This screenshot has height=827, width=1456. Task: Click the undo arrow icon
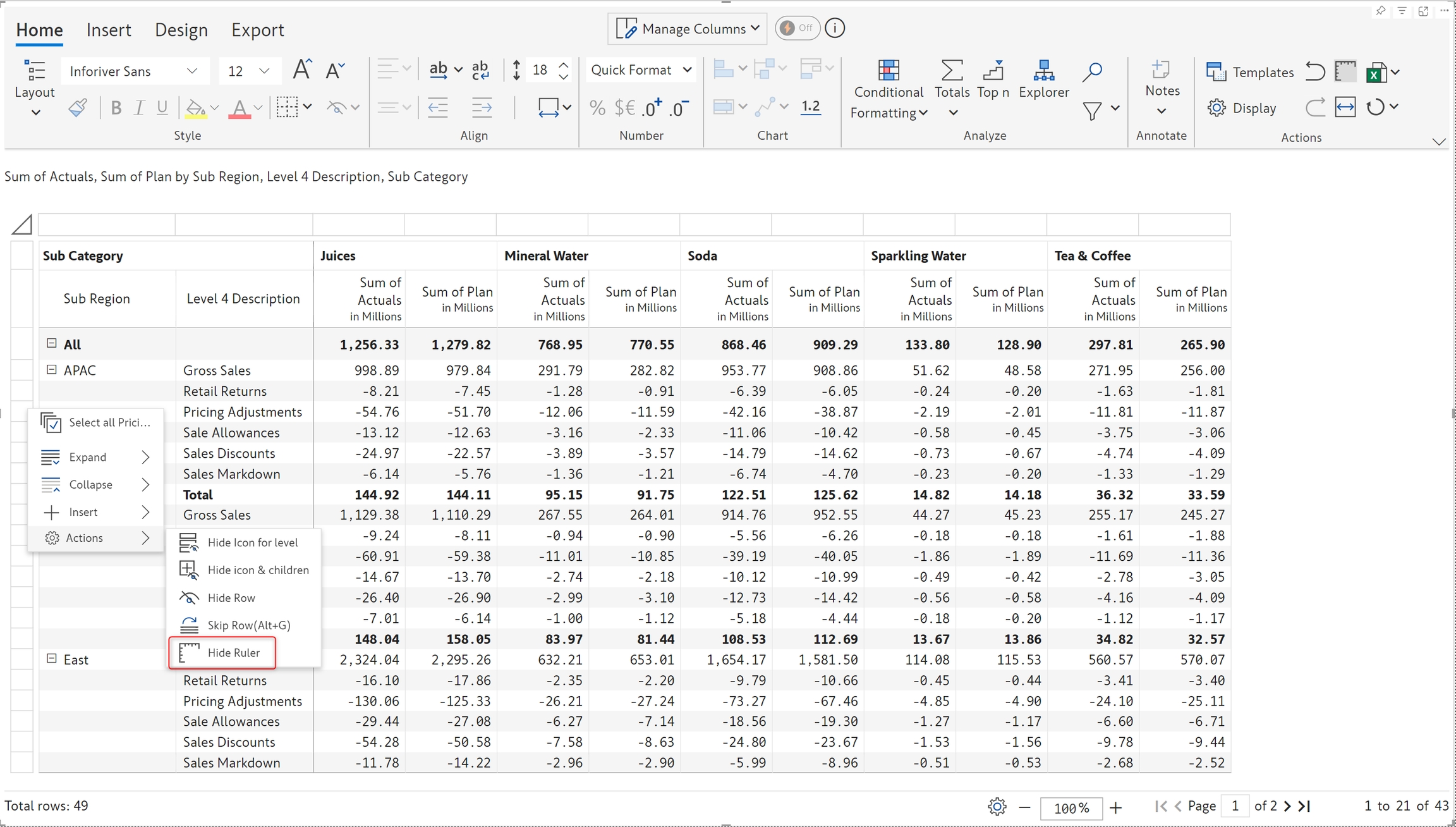click(1314, 71)
